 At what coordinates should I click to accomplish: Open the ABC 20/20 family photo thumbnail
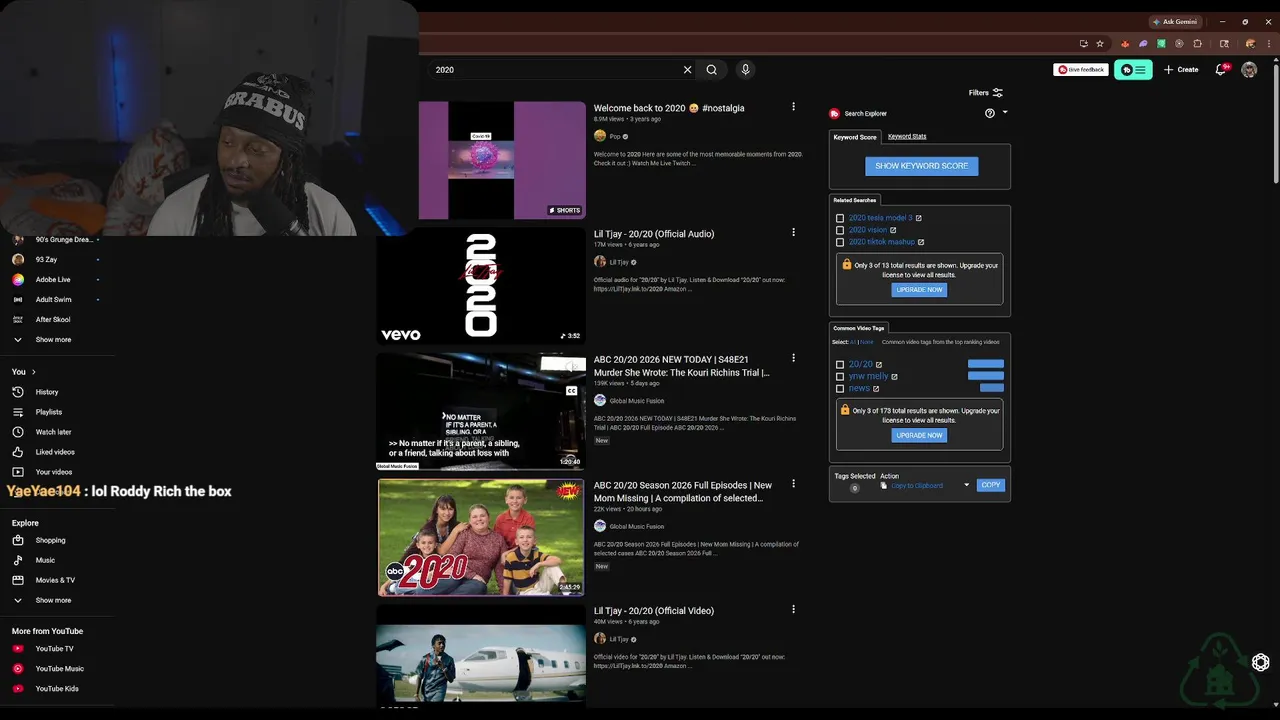click(481, 537)
